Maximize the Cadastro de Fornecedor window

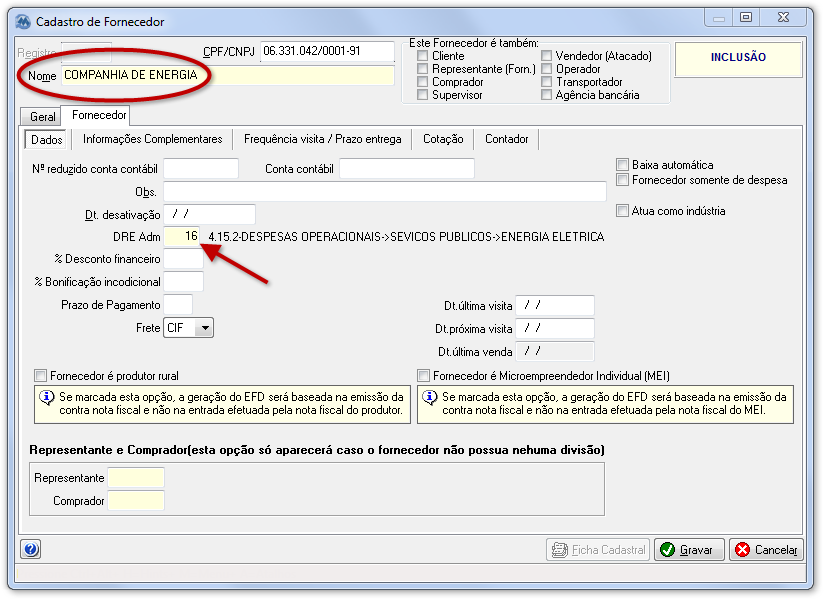pos(746,17)
